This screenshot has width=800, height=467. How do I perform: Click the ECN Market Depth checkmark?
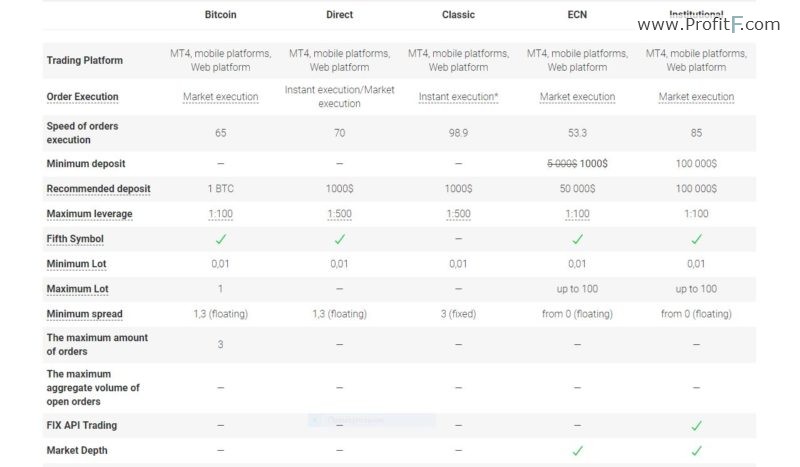(x=577, y=451)
